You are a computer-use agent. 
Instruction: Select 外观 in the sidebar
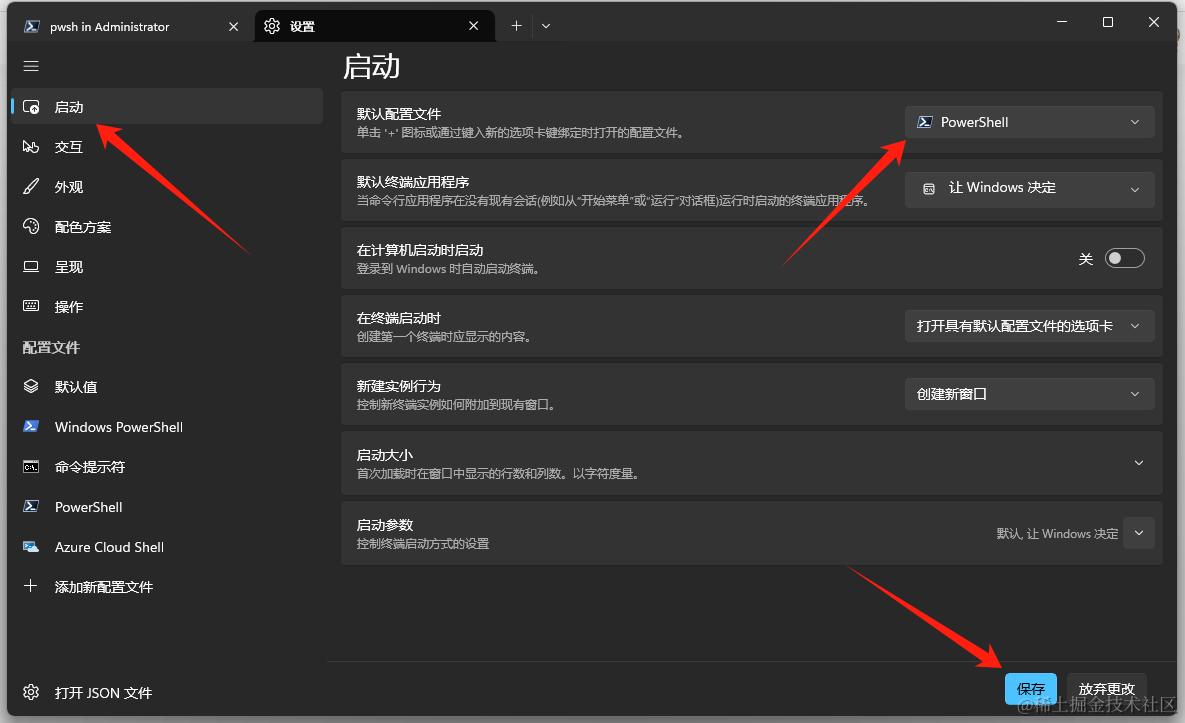pos(166,187)
